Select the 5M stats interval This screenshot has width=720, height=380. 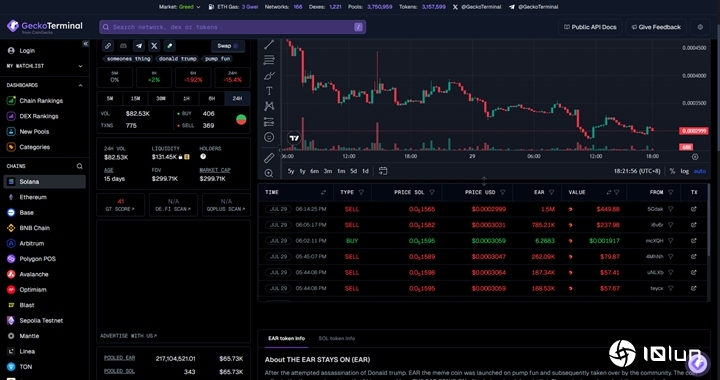110,99
